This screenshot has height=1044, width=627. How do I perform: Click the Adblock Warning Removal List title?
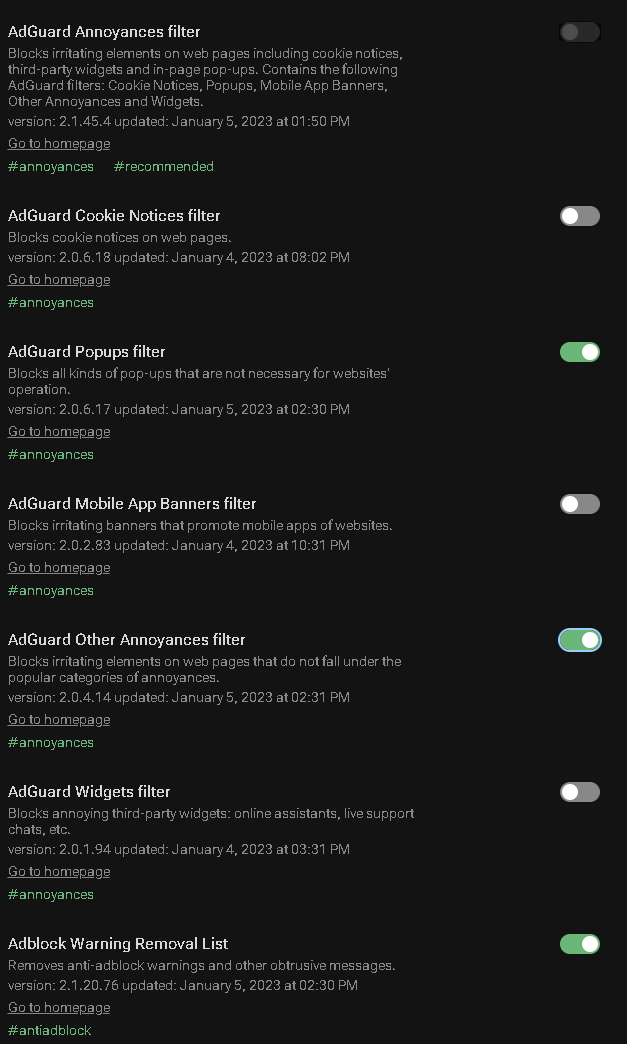tap(117, 943)
